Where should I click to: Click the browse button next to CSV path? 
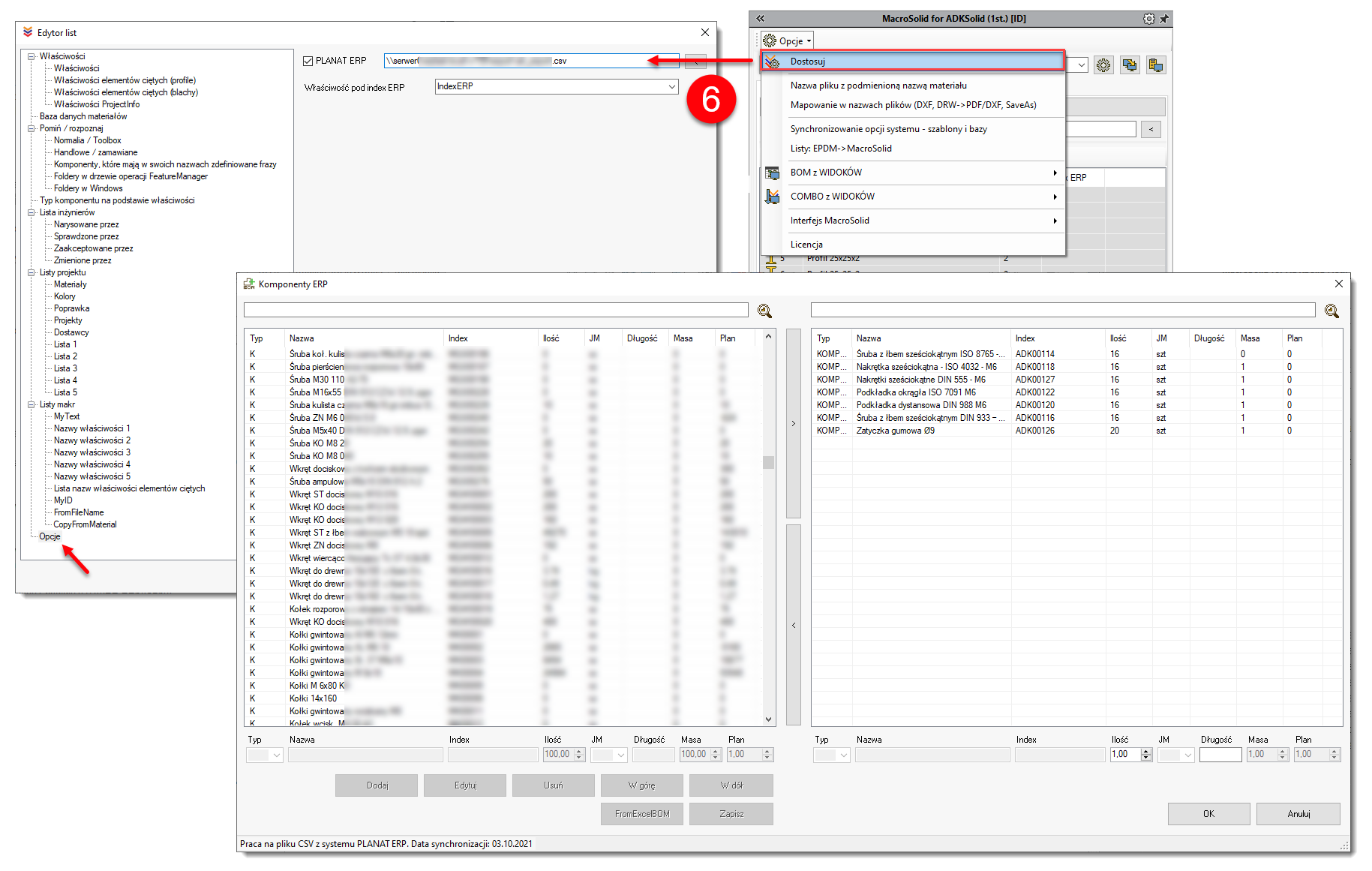(695, 62)
